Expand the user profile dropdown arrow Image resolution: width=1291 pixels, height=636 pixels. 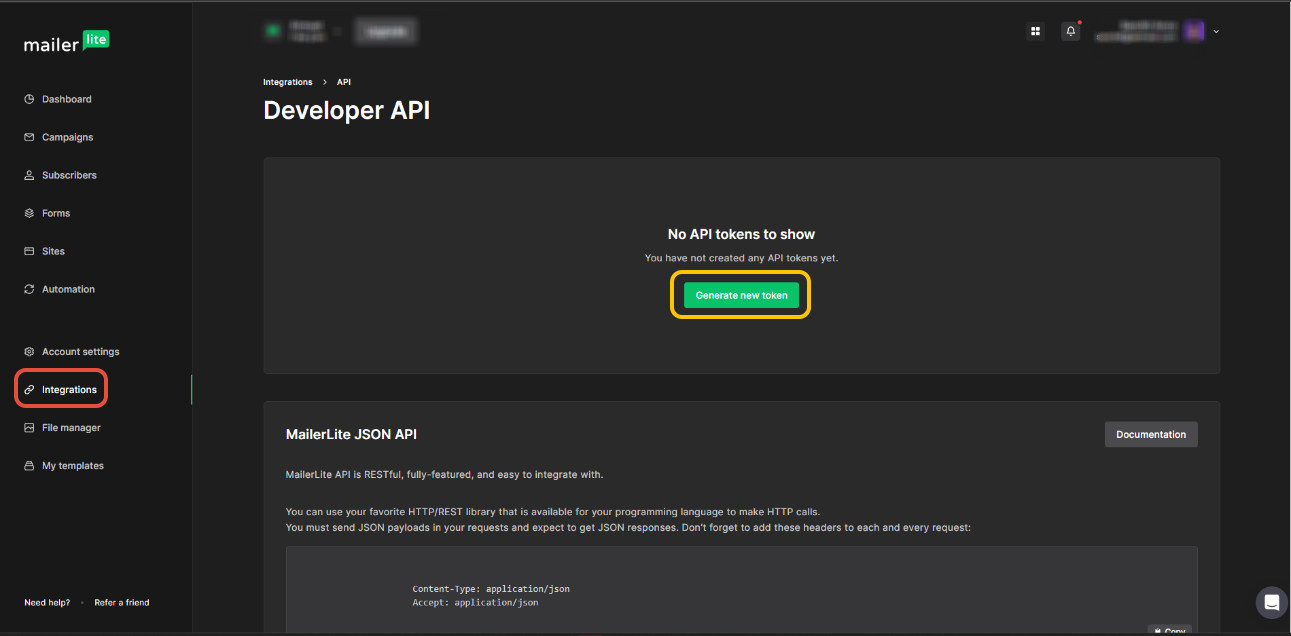point(1216,31)
